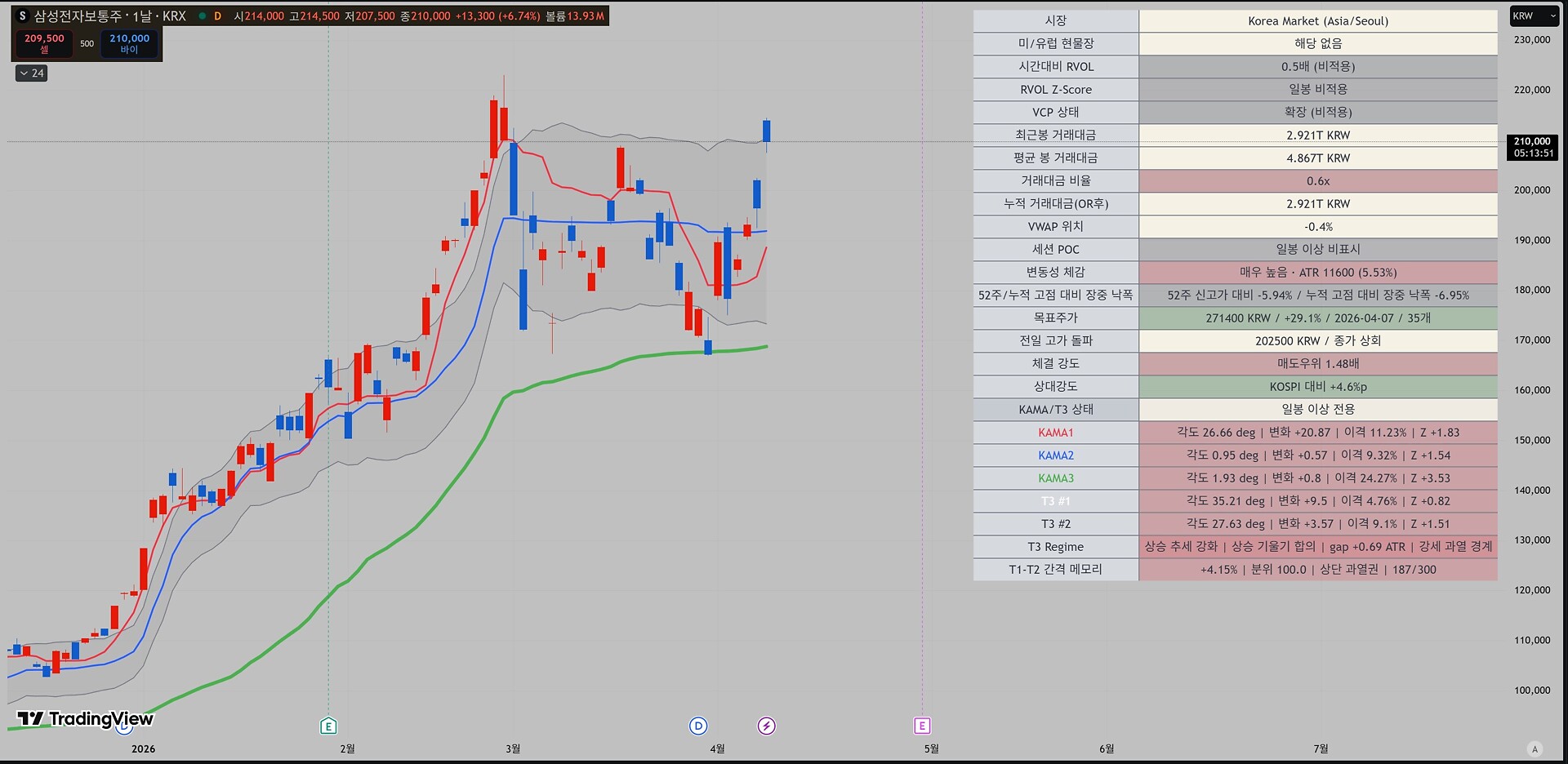The image size is (1568, 764).
Task: Click the 'KOSPI 대비 +4.6%p' cell
Action: point(1318,387)
